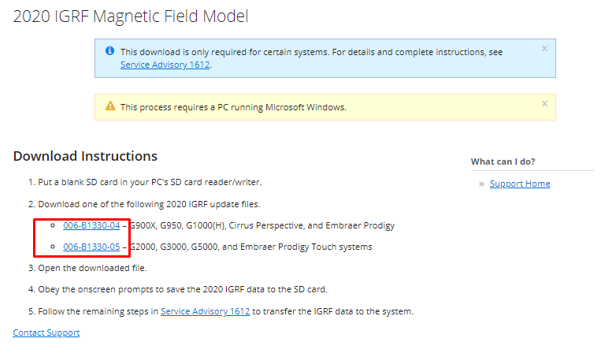
Task: Click the Download Instructions heading
Action: [x=85, y=156]
